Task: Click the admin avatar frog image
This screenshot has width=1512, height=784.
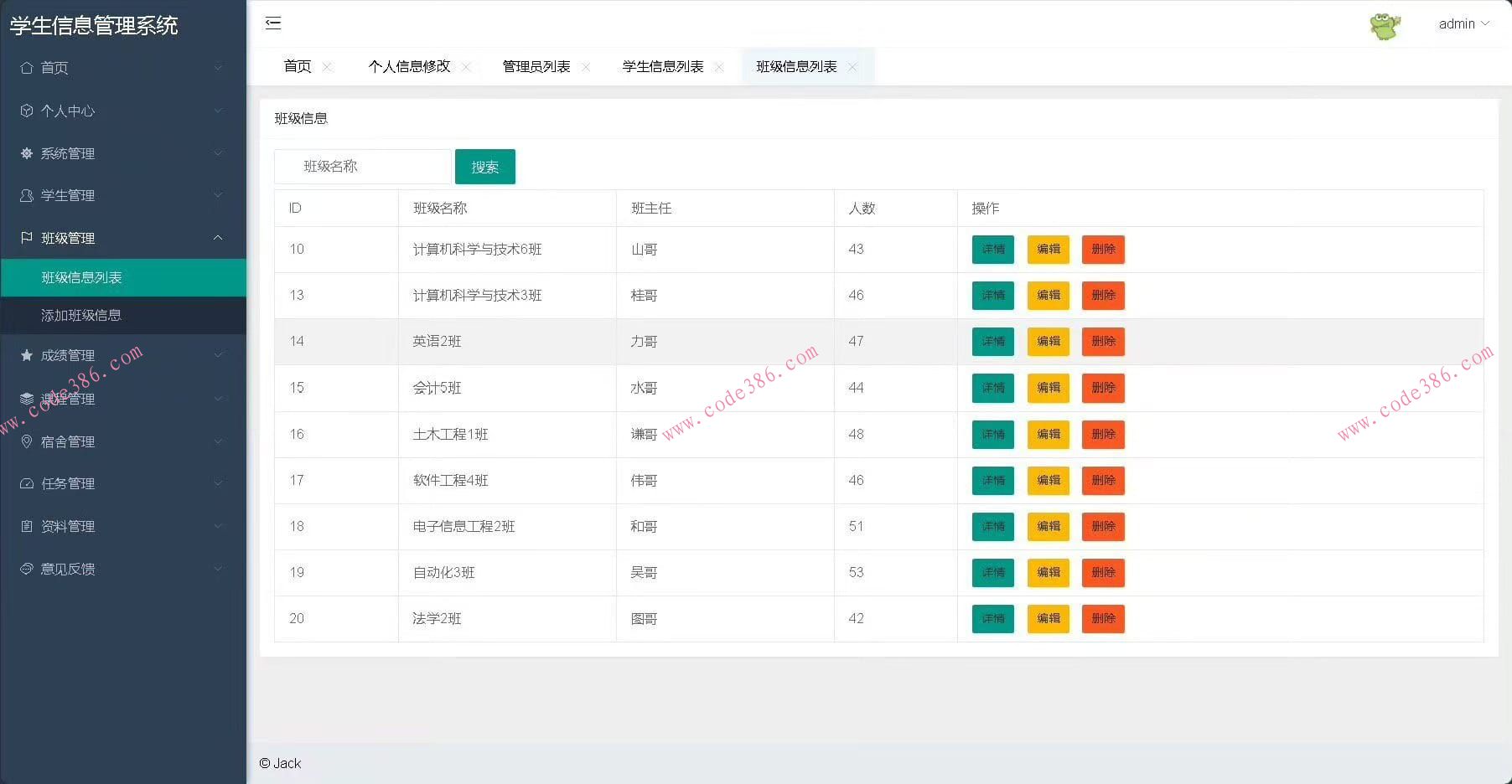Action: click(1385, 25)
